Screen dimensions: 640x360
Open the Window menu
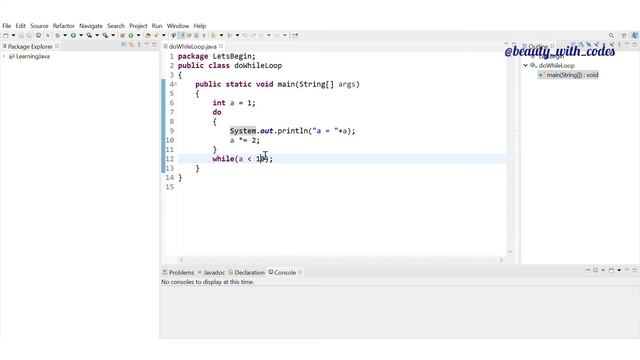click(x=178, y=26)
